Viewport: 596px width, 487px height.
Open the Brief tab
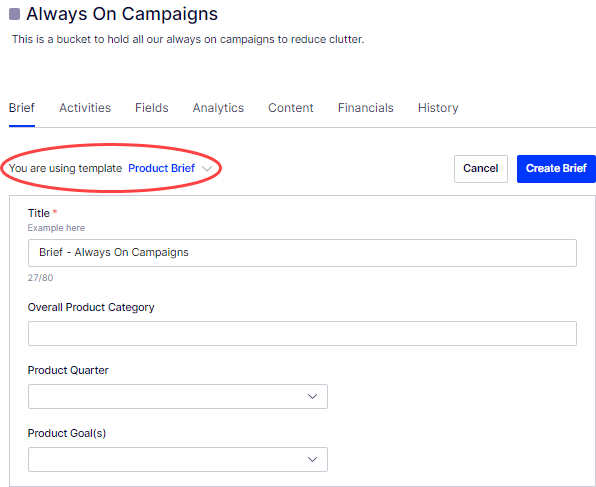pyautogui.click(x=22, y=108)
